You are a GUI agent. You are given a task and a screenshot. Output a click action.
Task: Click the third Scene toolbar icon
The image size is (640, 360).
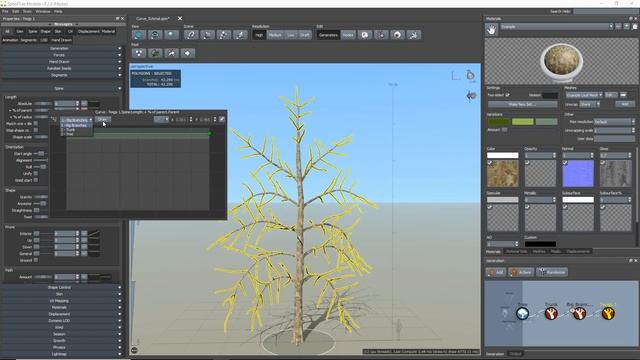click(224, 35)
